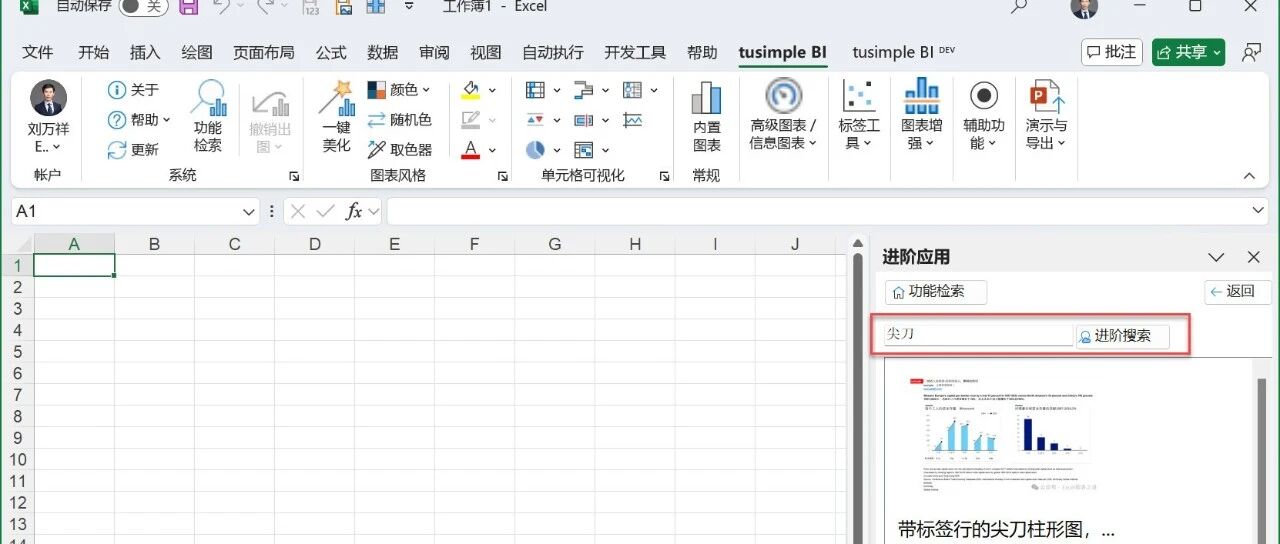Open 图表风格 group dialog launcher
Image resolution: width=1280 pixels, height=544 pixels.
point(502,177)
